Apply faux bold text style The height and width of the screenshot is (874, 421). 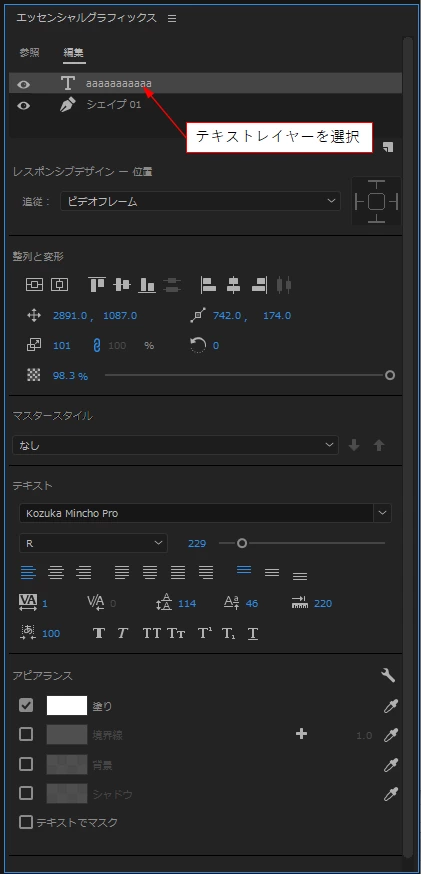99,633
